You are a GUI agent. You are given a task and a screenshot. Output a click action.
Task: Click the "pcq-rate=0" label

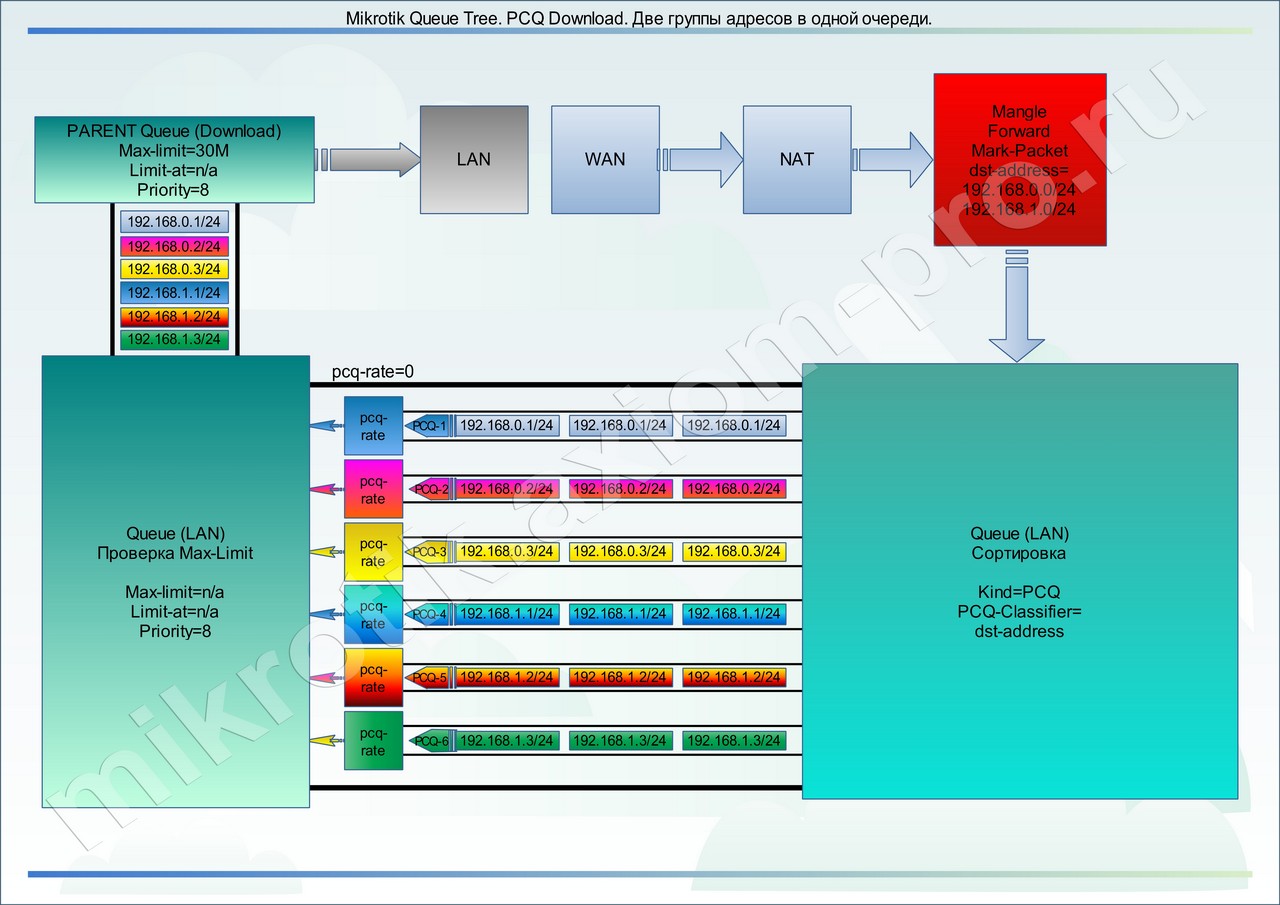(x=373, y=372)
